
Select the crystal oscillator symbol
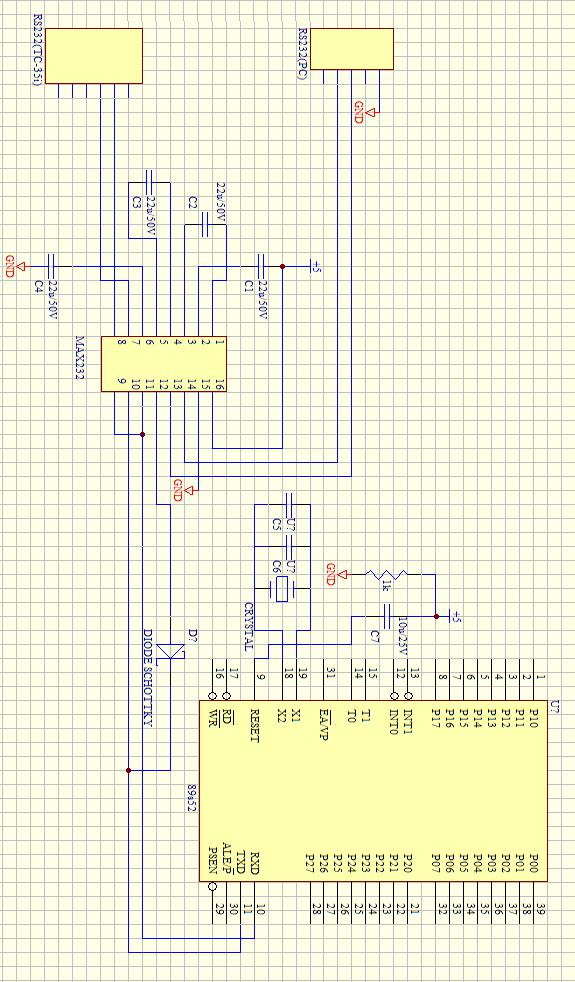point(282,589)
